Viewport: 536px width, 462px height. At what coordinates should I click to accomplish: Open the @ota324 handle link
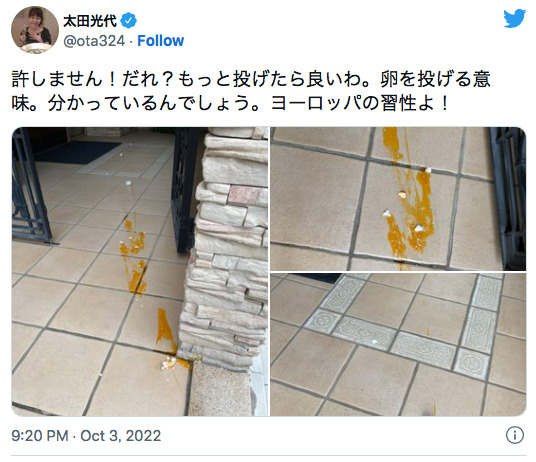pos(94,41)
